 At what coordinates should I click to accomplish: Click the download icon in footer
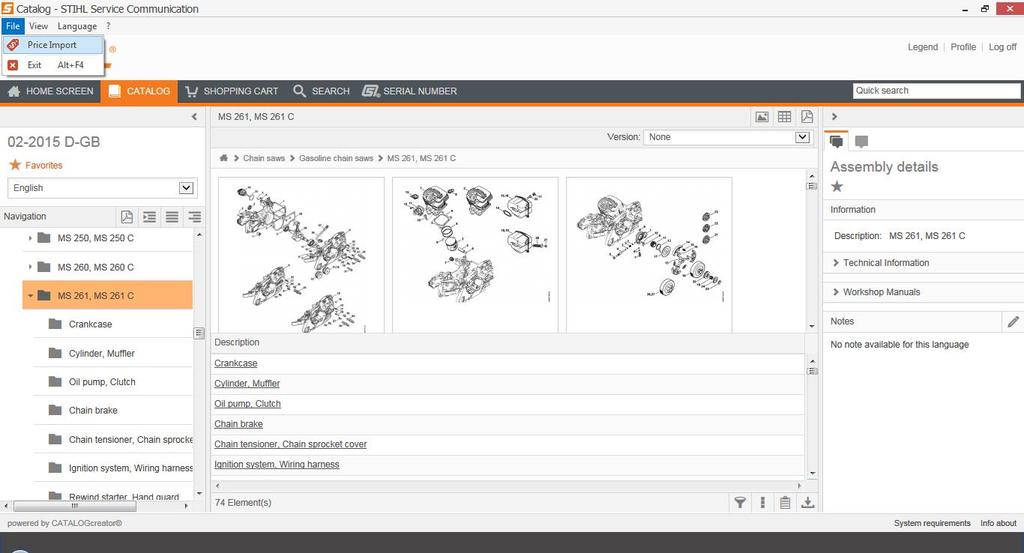tap(808, 503)
